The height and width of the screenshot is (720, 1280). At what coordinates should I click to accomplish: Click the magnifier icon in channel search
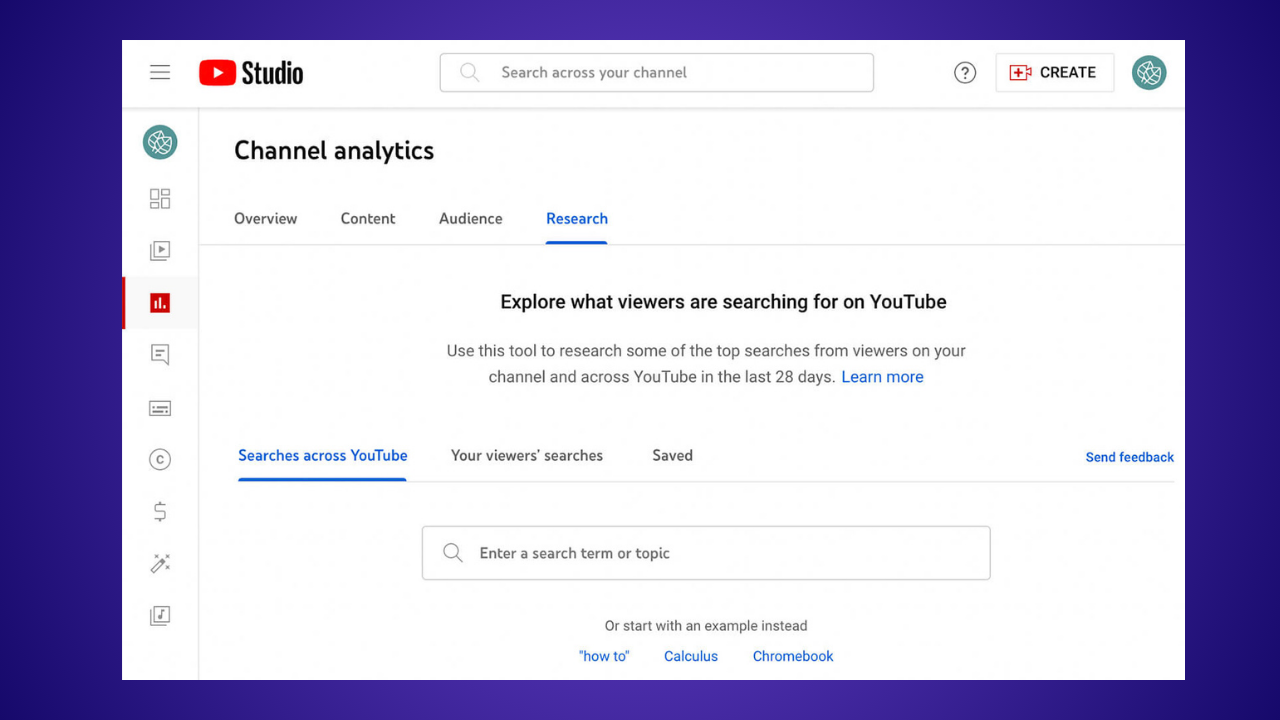pos(469,72)
